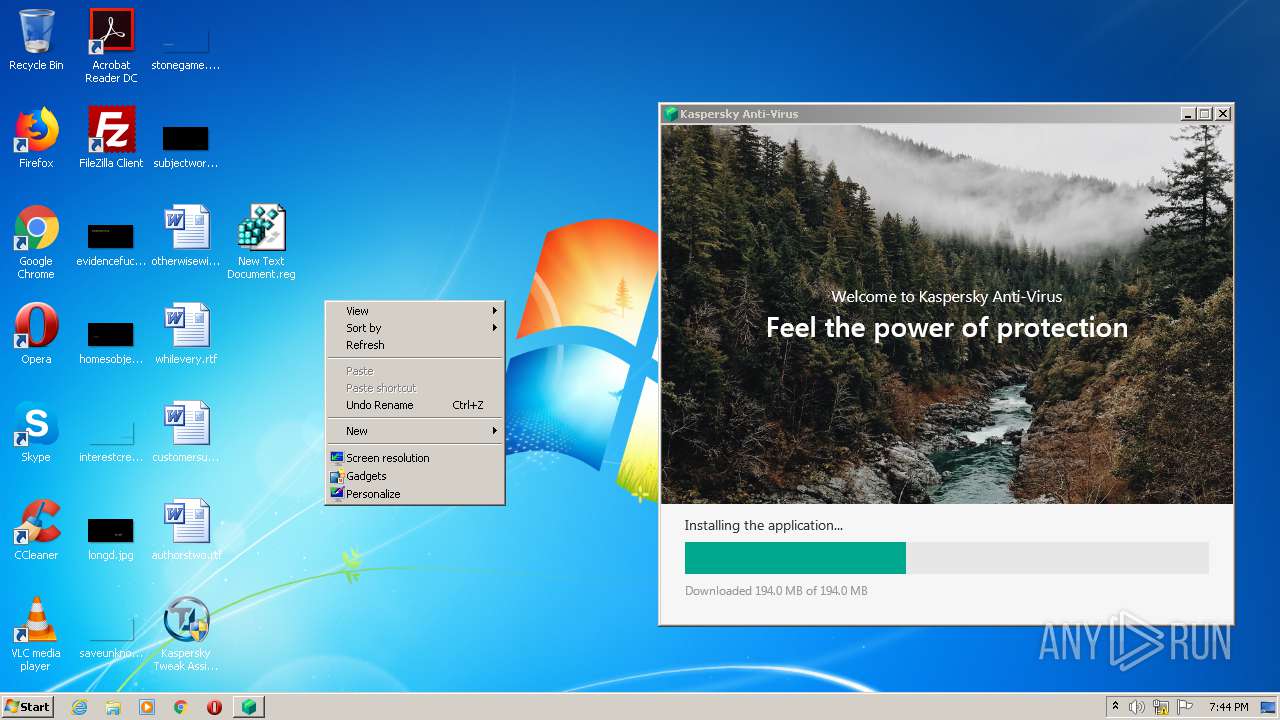Image resolution: width=1280 pixels, height=720 pixels.
Task: Select the stonegame file icon
Action: point(186,46)
